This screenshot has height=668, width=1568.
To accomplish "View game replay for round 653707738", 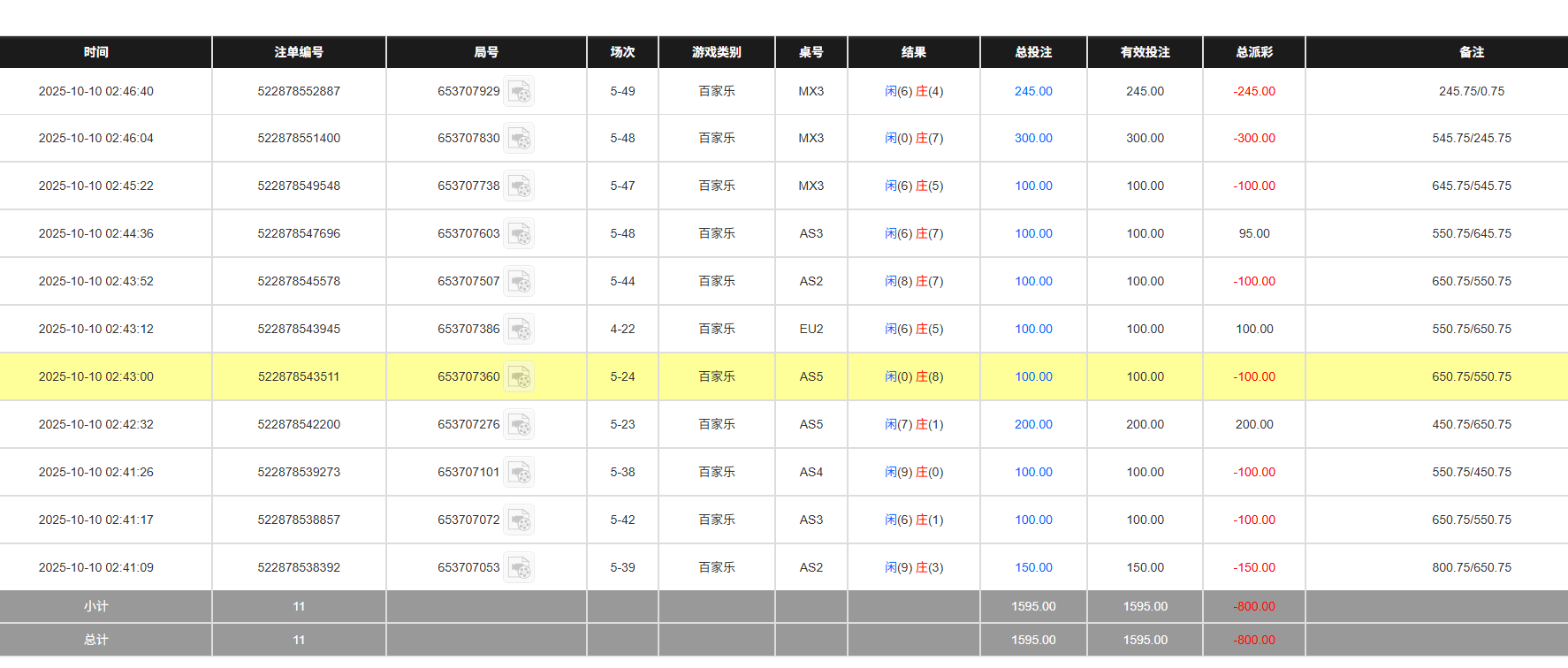I will [519, 186].
